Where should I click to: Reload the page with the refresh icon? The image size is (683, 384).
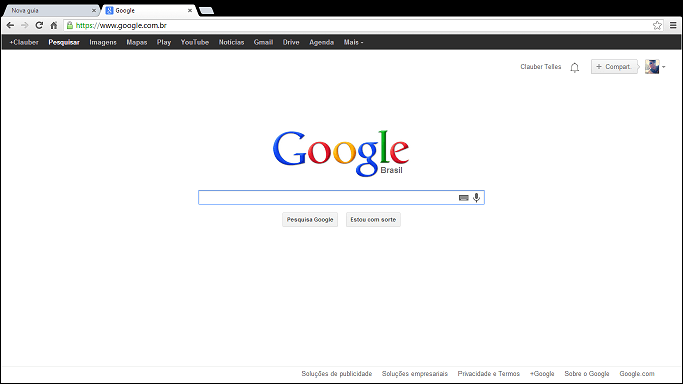(x=39, y=25)
